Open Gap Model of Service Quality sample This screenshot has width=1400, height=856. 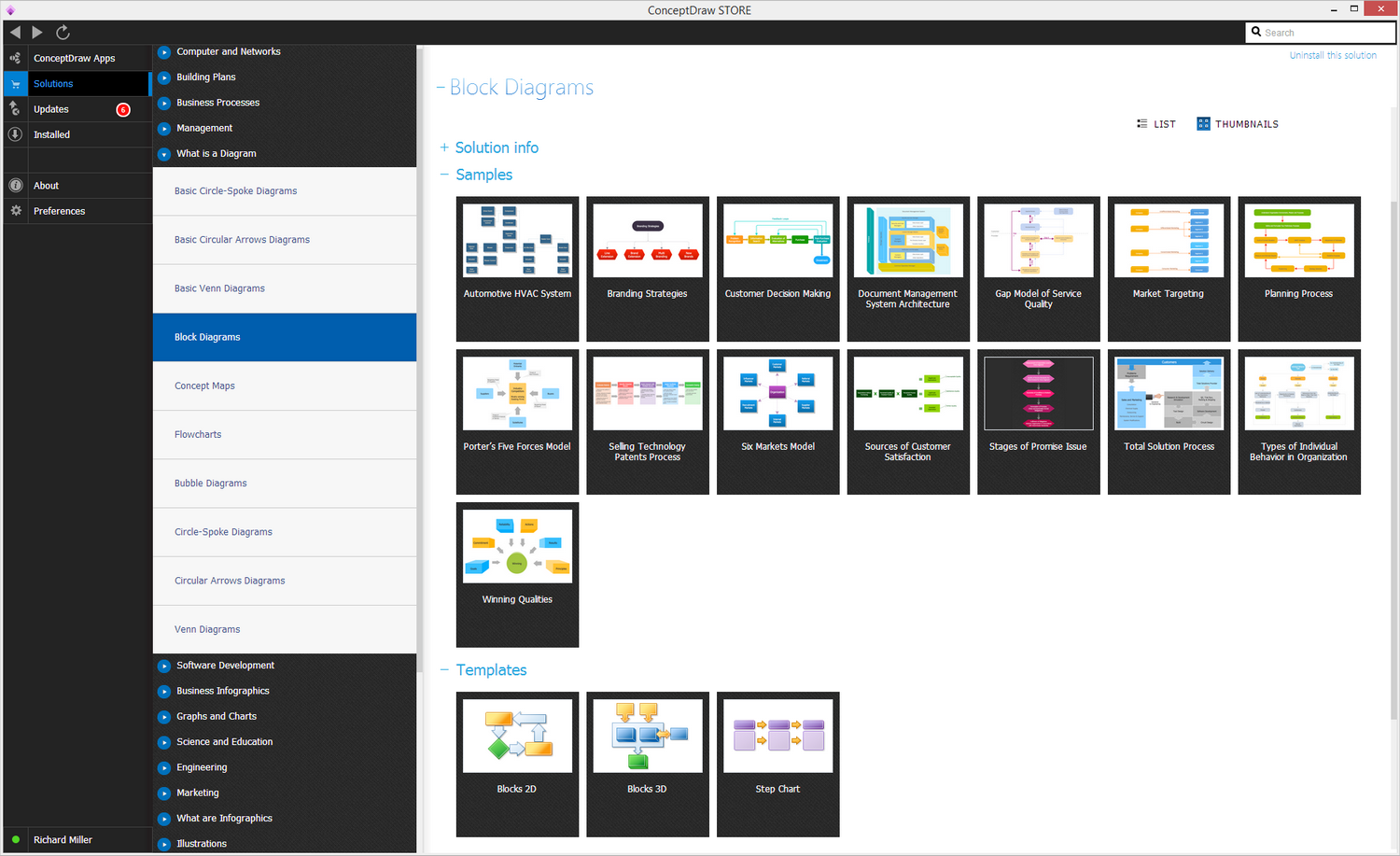coord(1039,269)
